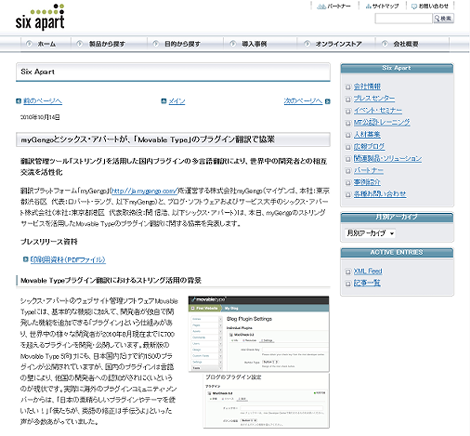Image resolution: width=470 pixels, height=436 pixels.
Task: Click the 検索 search button
Action: [443, 18]
